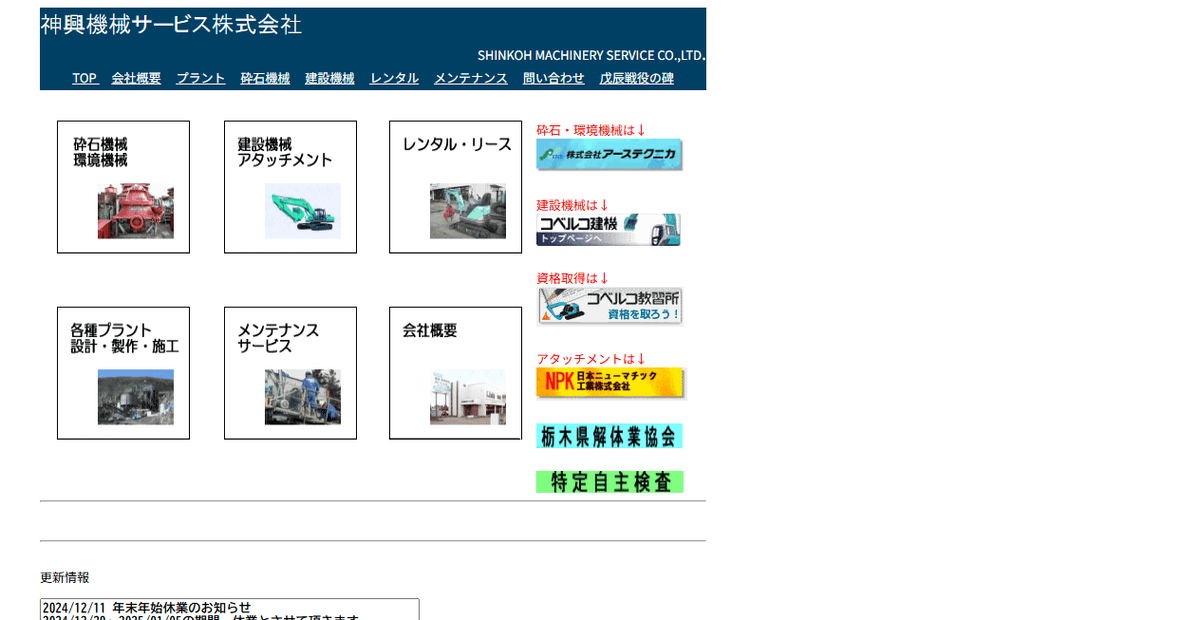Click the 栃木県解体業協会 banner
The height and width of the screenshot is (620, 1200).
(x=609, y=435)
